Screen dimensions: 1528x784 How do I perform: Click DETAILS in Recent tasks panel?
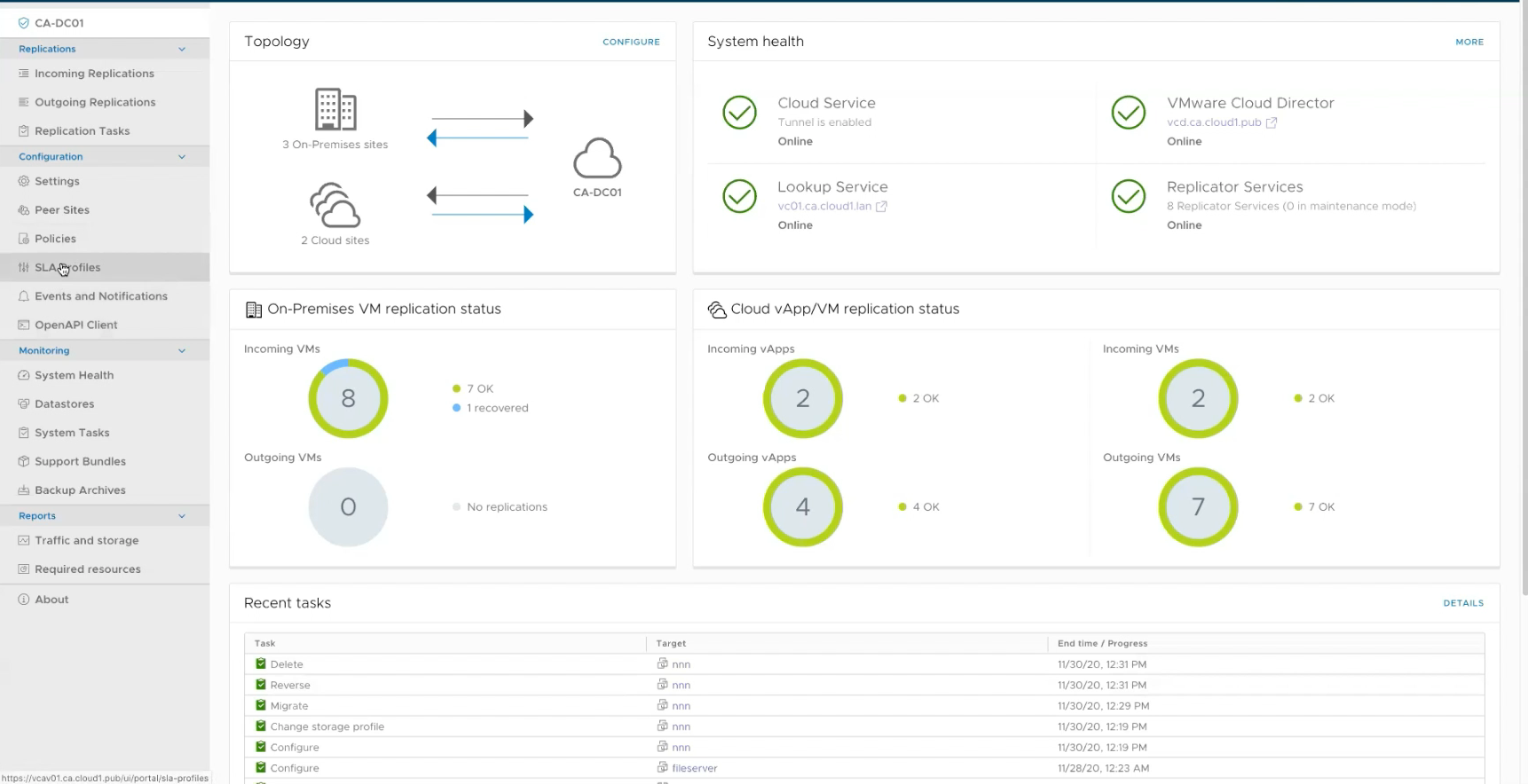[x=1463, y=603]
